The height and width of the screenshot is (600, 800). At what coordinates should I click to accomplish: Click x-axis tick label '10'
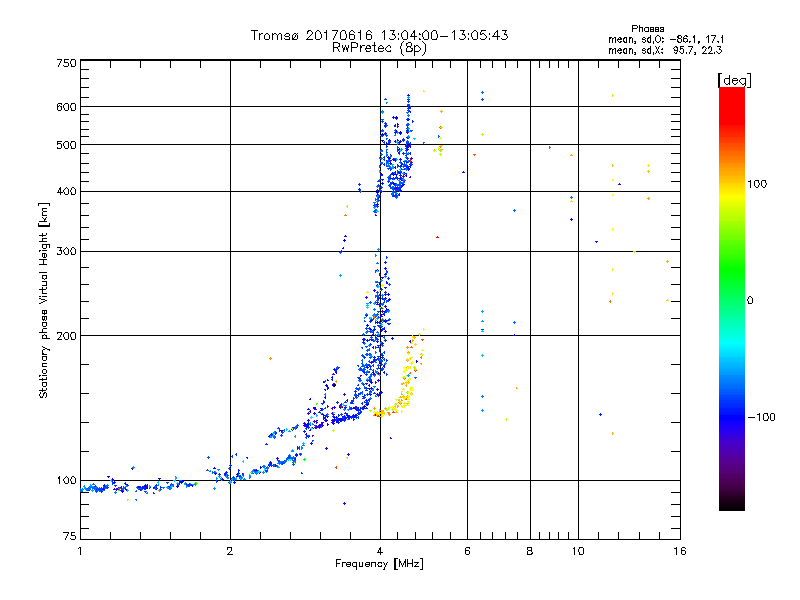tap(578, 551)
